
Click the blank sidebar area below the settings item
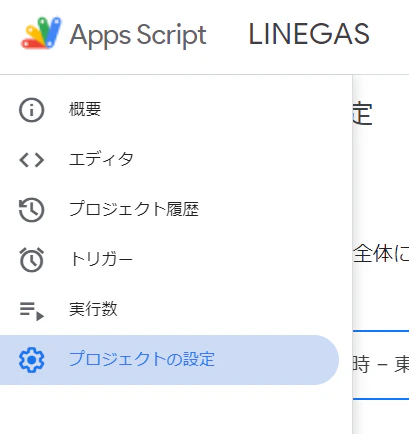(176, 410)
